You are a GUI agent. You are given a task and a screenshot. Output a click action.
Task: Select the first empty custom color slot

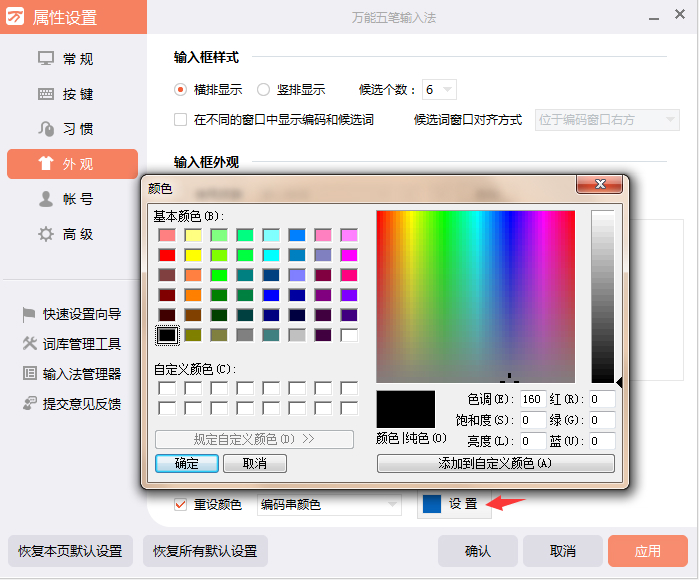coord(167,388)
